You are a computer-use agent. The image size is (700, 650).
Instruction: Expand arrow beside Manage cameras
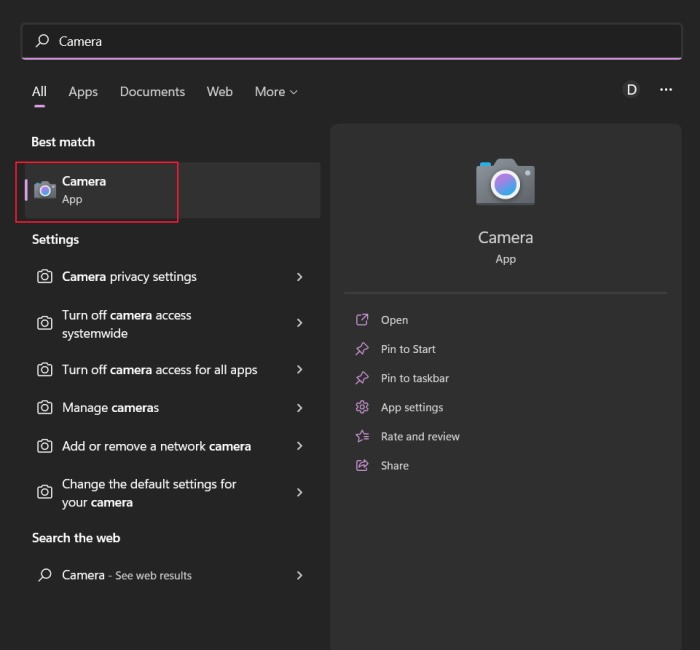299,408
